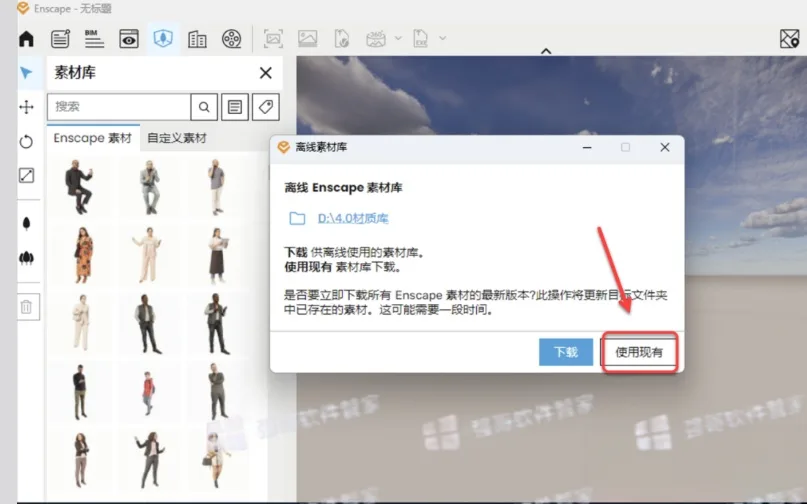Open the feedback notes icon in the toolbar

[x=60, y=39]
